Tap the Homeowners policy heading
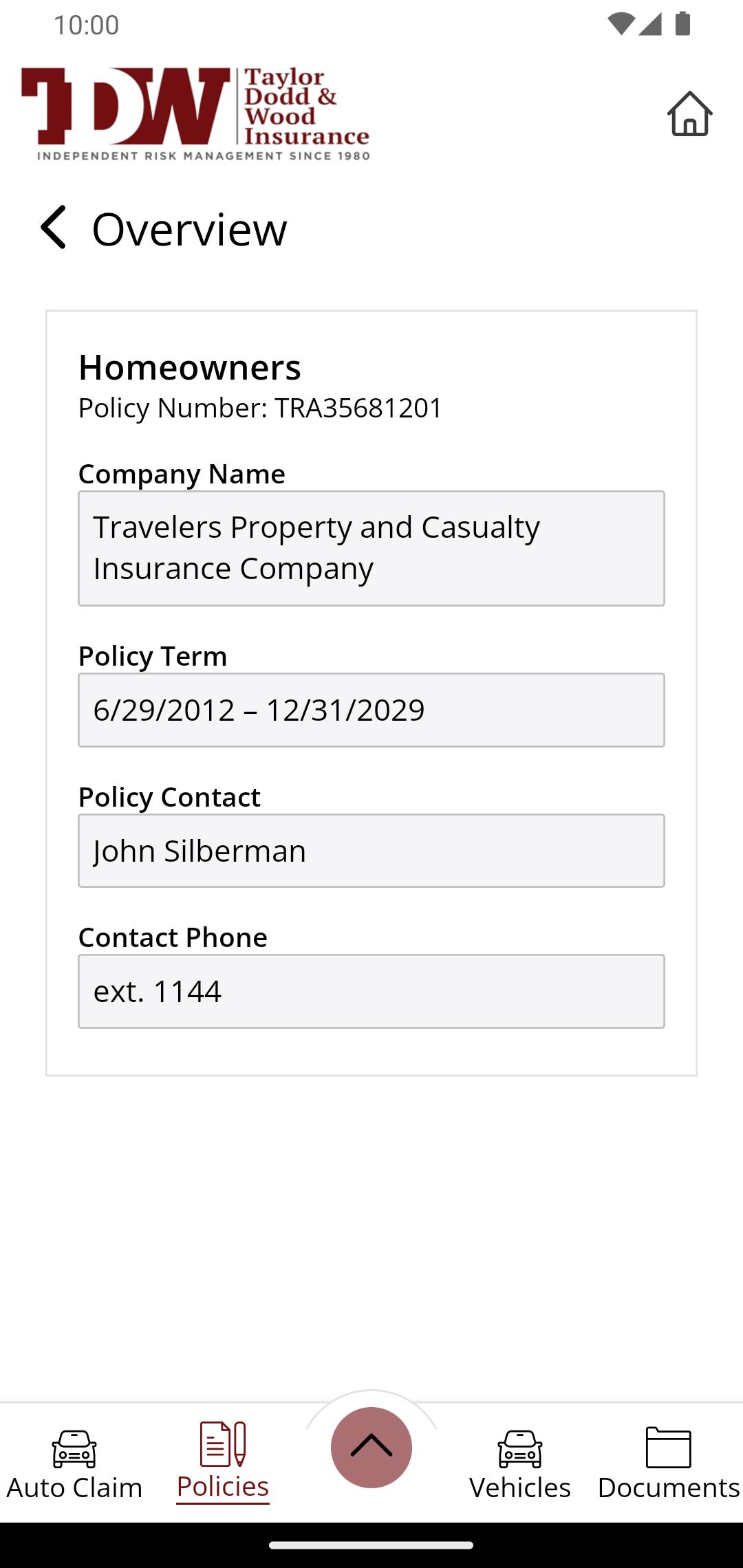 (x=189, y=367)
